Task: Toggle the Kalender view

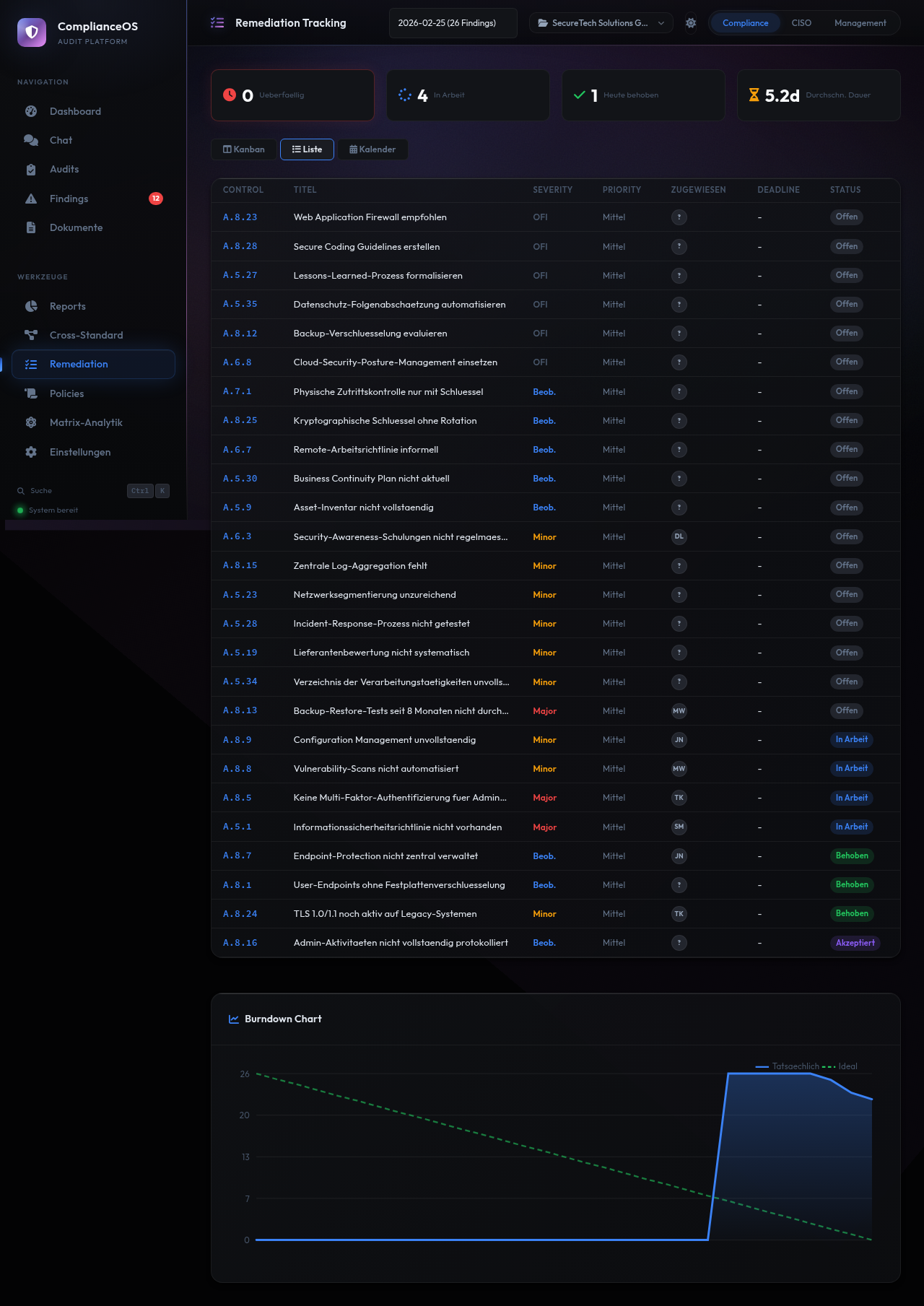Action: coord(372,149)
